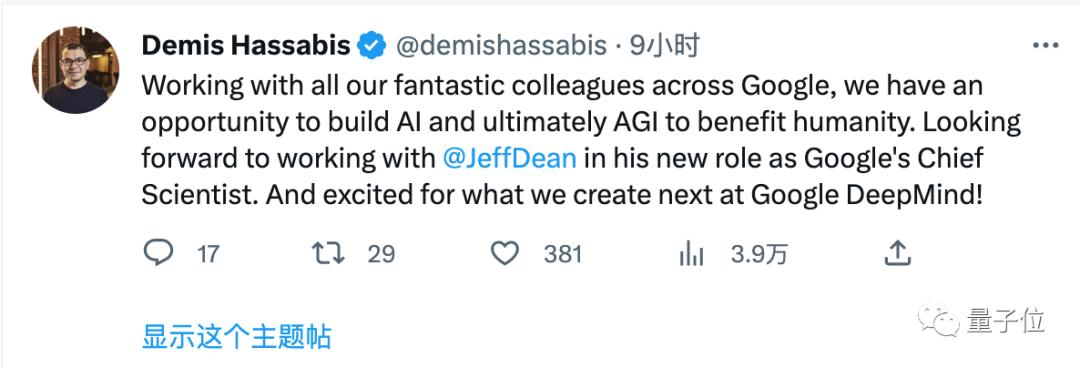Click the share upload arrow icon

897,253
